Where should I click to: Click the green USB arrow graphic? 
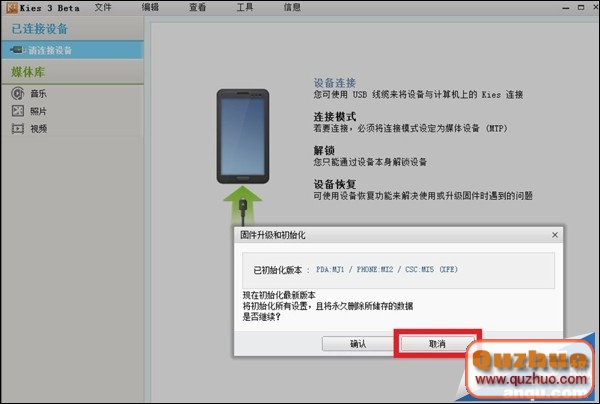tap(243, 206)
